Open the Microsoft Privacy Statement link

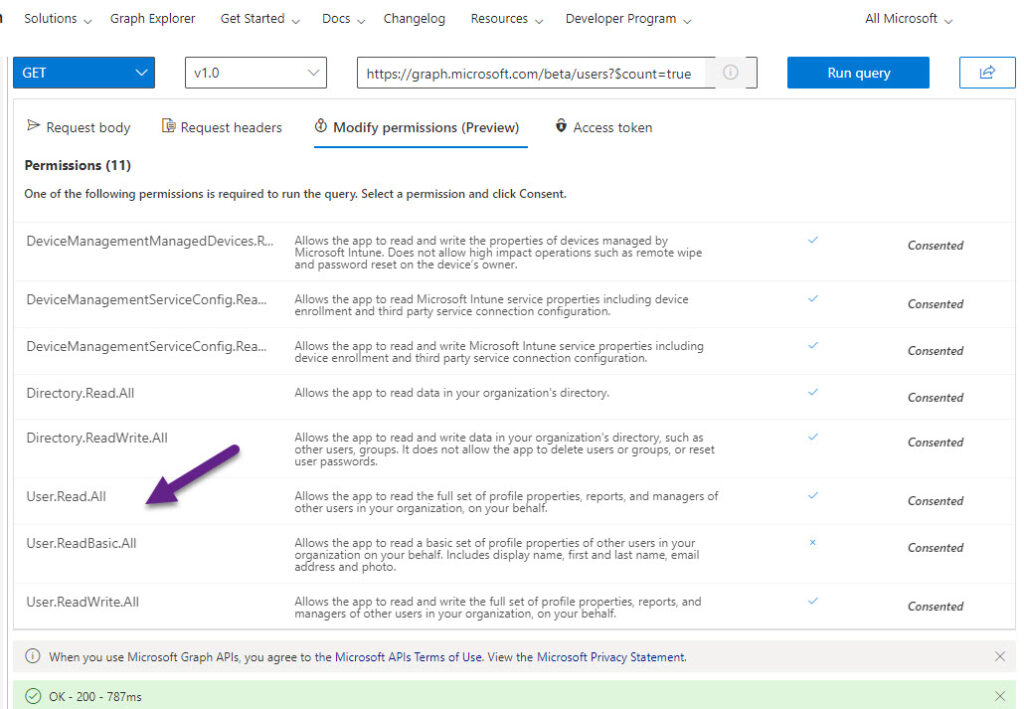(610, 657)
